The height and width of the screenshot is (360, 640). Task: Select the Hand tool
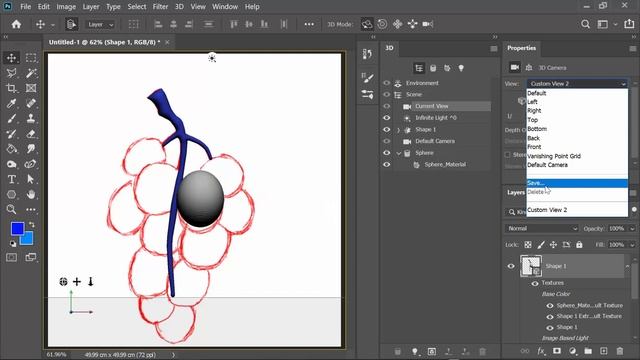(x=31, y=194)
